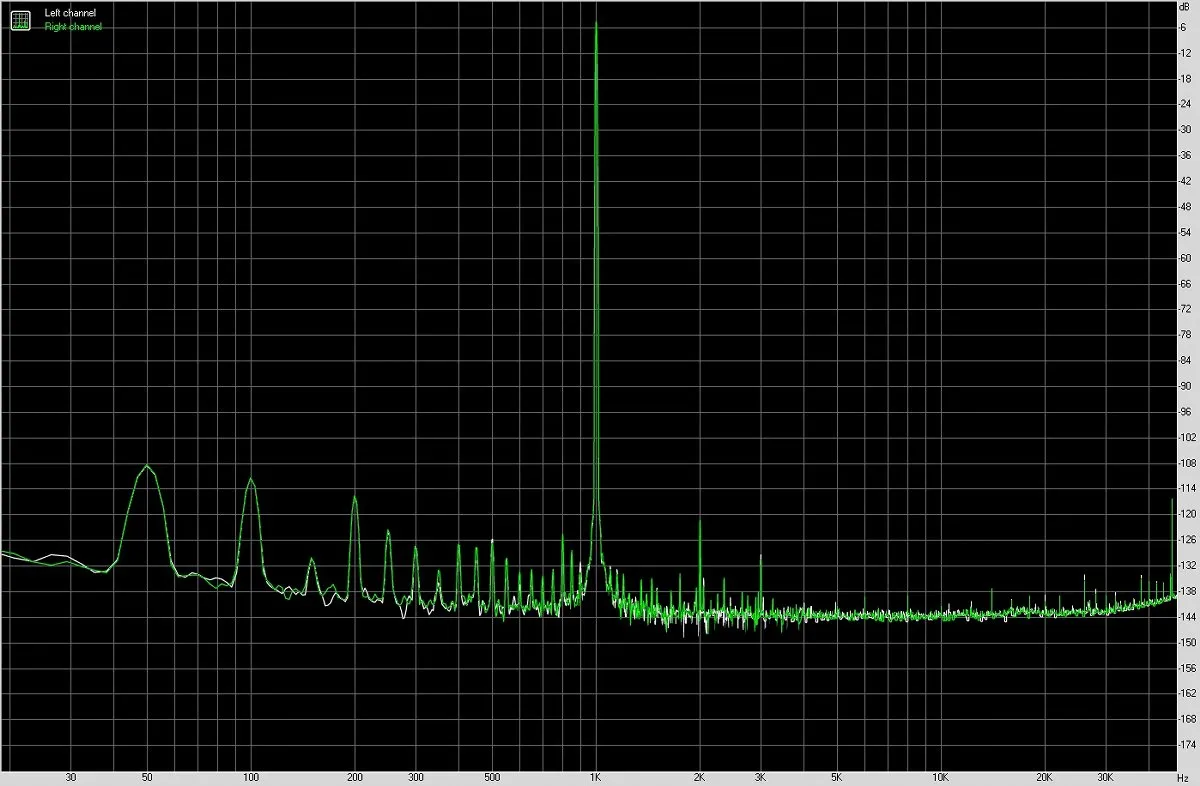Click the -12 amplitude axis label

click(1185, 52)
